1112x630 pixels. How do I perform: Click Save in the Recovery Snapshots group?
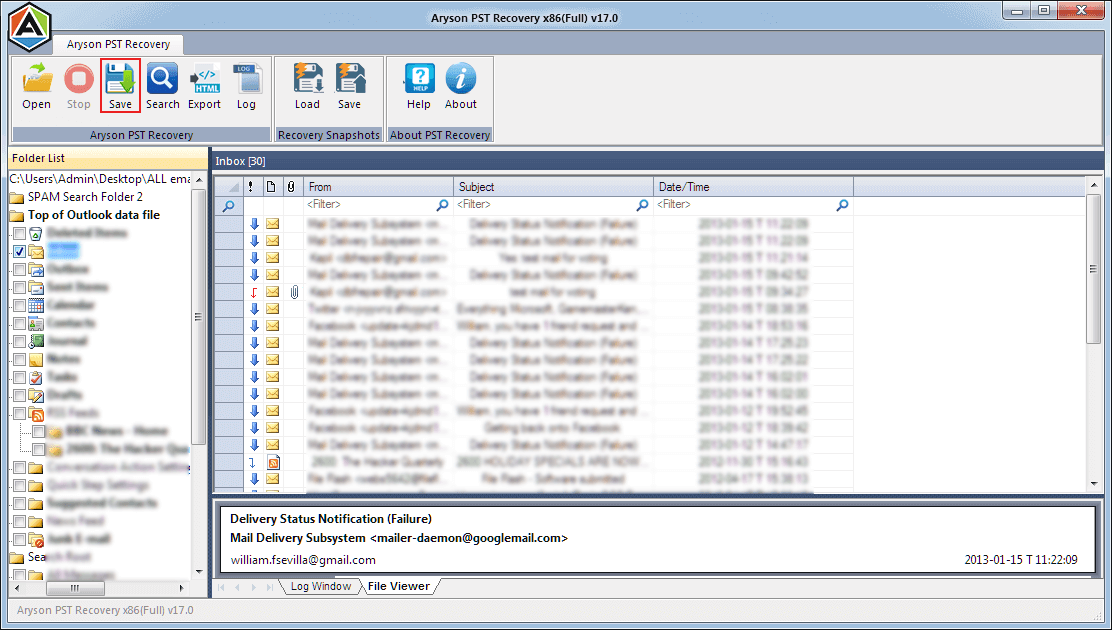pos(349,86)
